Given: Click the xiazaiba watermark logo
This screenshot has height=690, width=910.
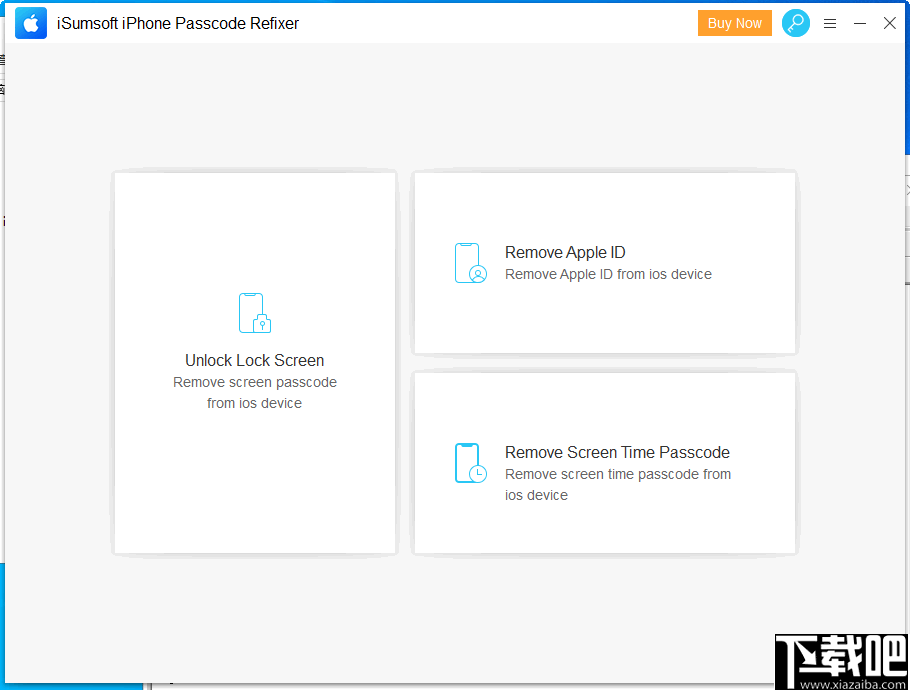Looking at the screenshot, I should click(x=841, y=662).
